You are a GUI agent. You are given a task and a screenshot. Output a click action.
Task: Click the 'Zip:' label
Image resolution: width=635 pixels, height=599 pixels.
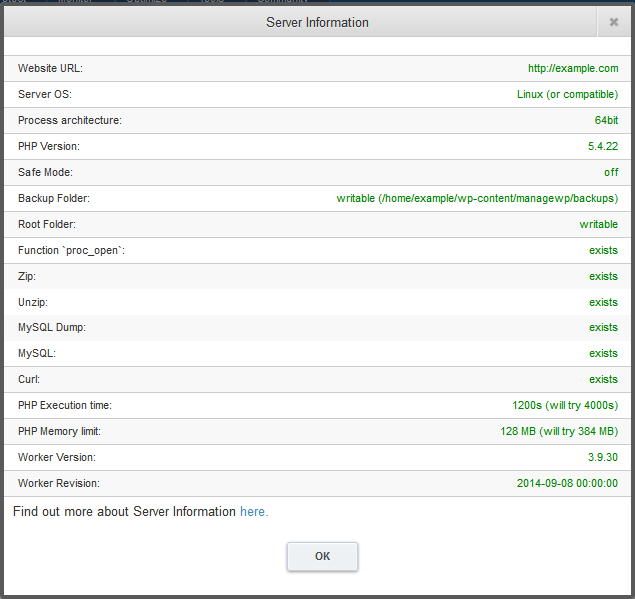(27, 276)
